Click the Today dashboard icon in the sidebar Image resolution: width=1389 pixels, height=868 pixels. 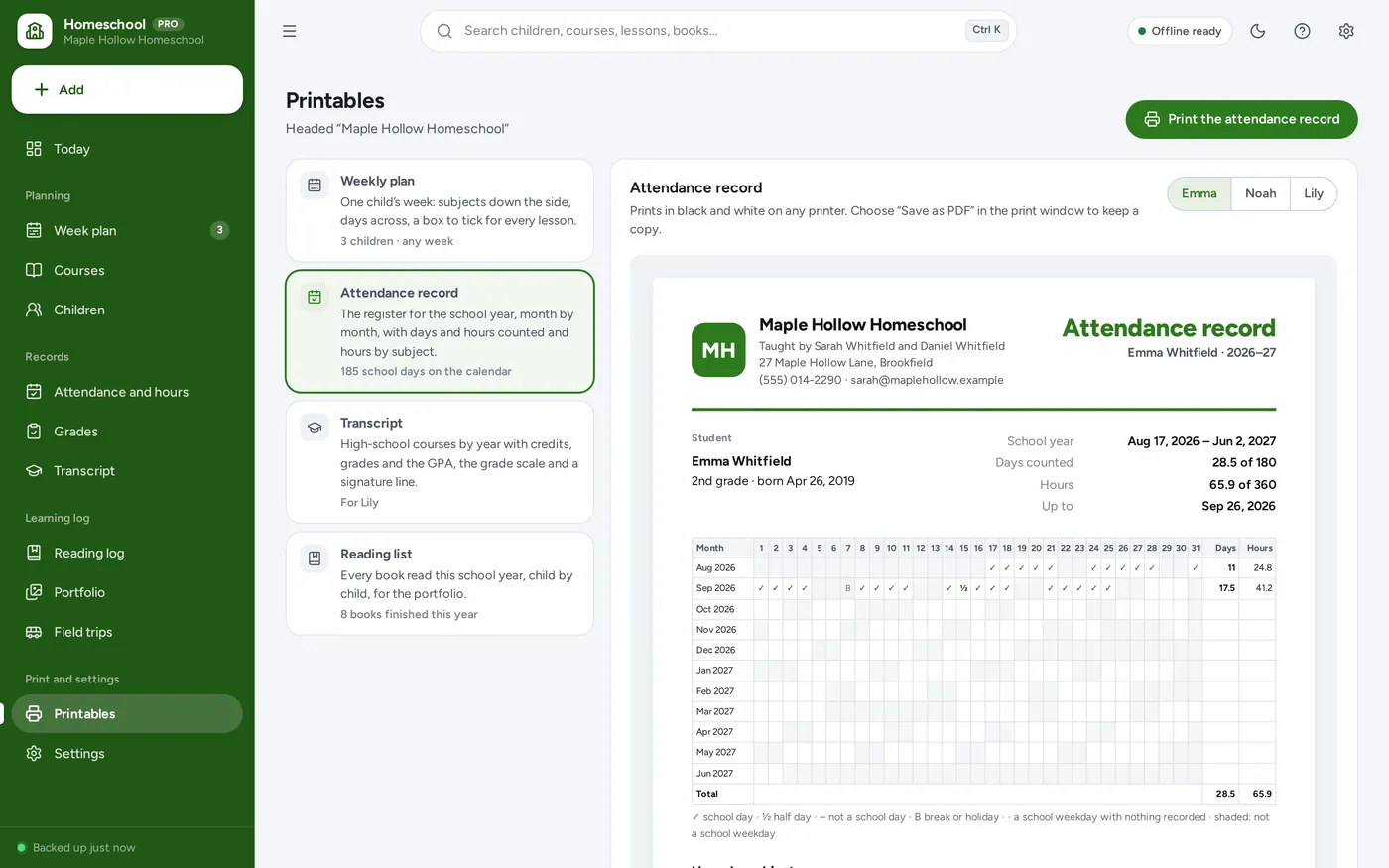pos(34,149)
